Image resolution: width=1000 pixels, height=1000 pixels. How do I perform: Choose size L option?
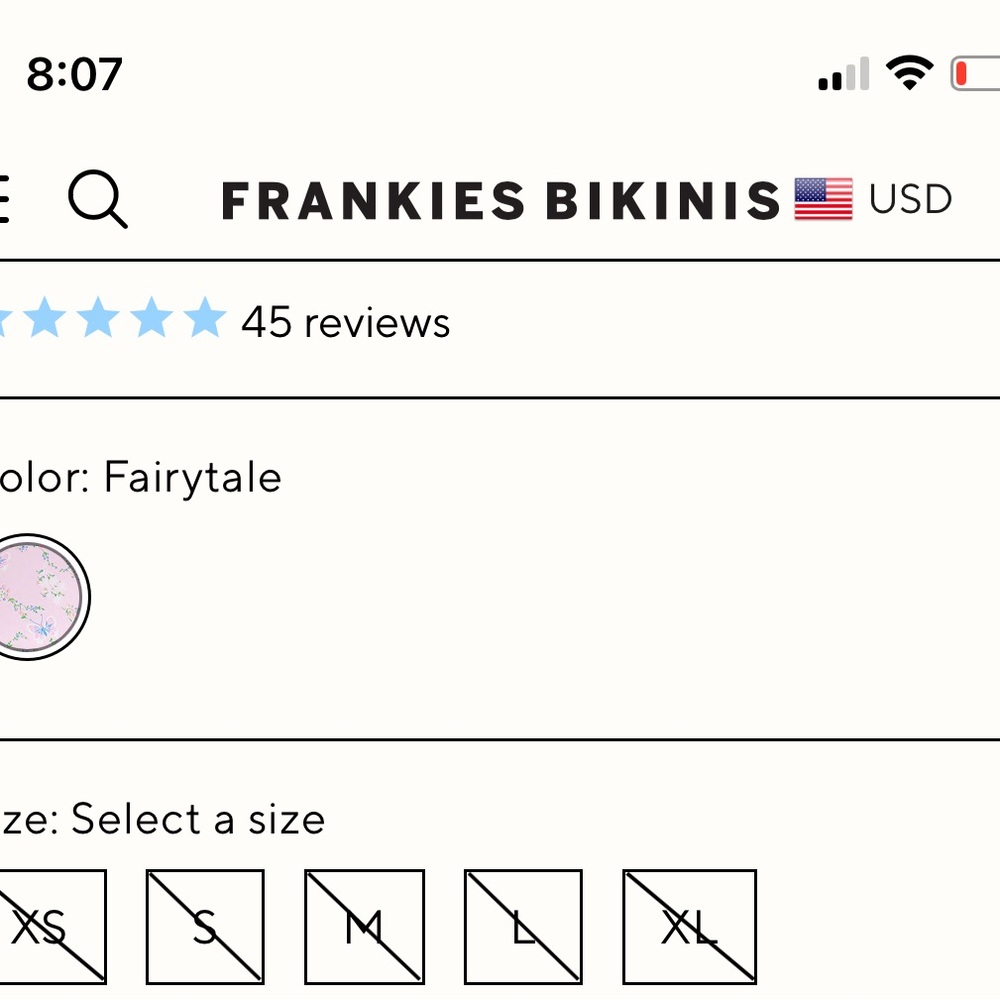[523, 926]
